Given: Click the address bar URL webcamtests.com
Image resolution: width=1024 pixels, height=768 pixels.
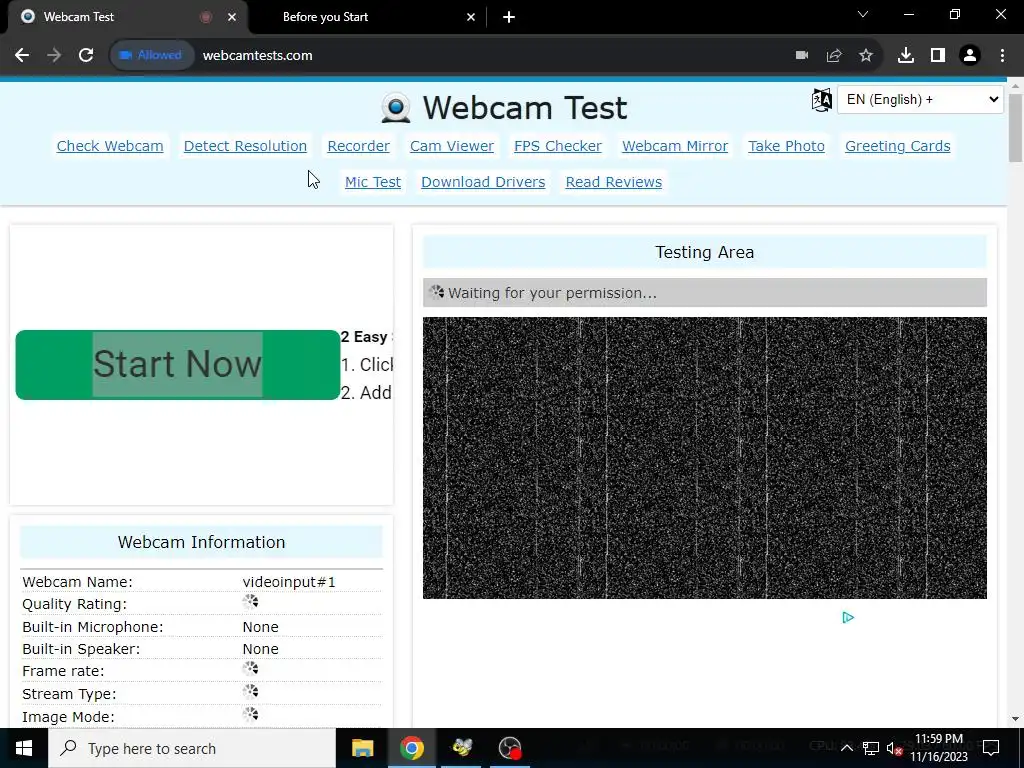Looking at the screenshot, I should tap(257, 56).
